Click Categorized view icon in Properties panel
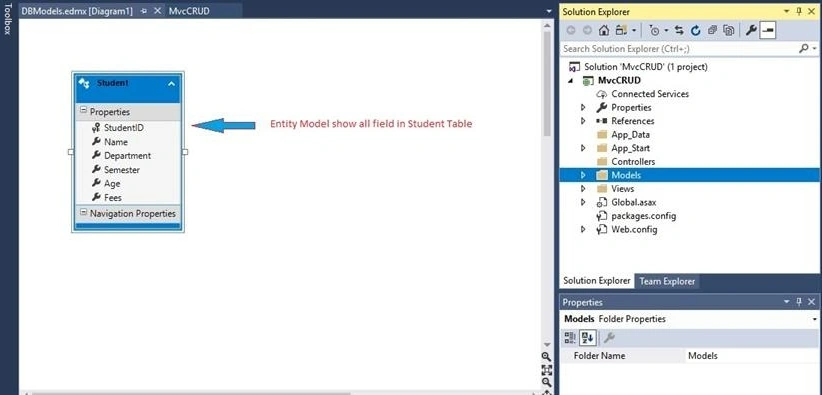The height and width of the screenshot is (395, 822). pos(570,338)
